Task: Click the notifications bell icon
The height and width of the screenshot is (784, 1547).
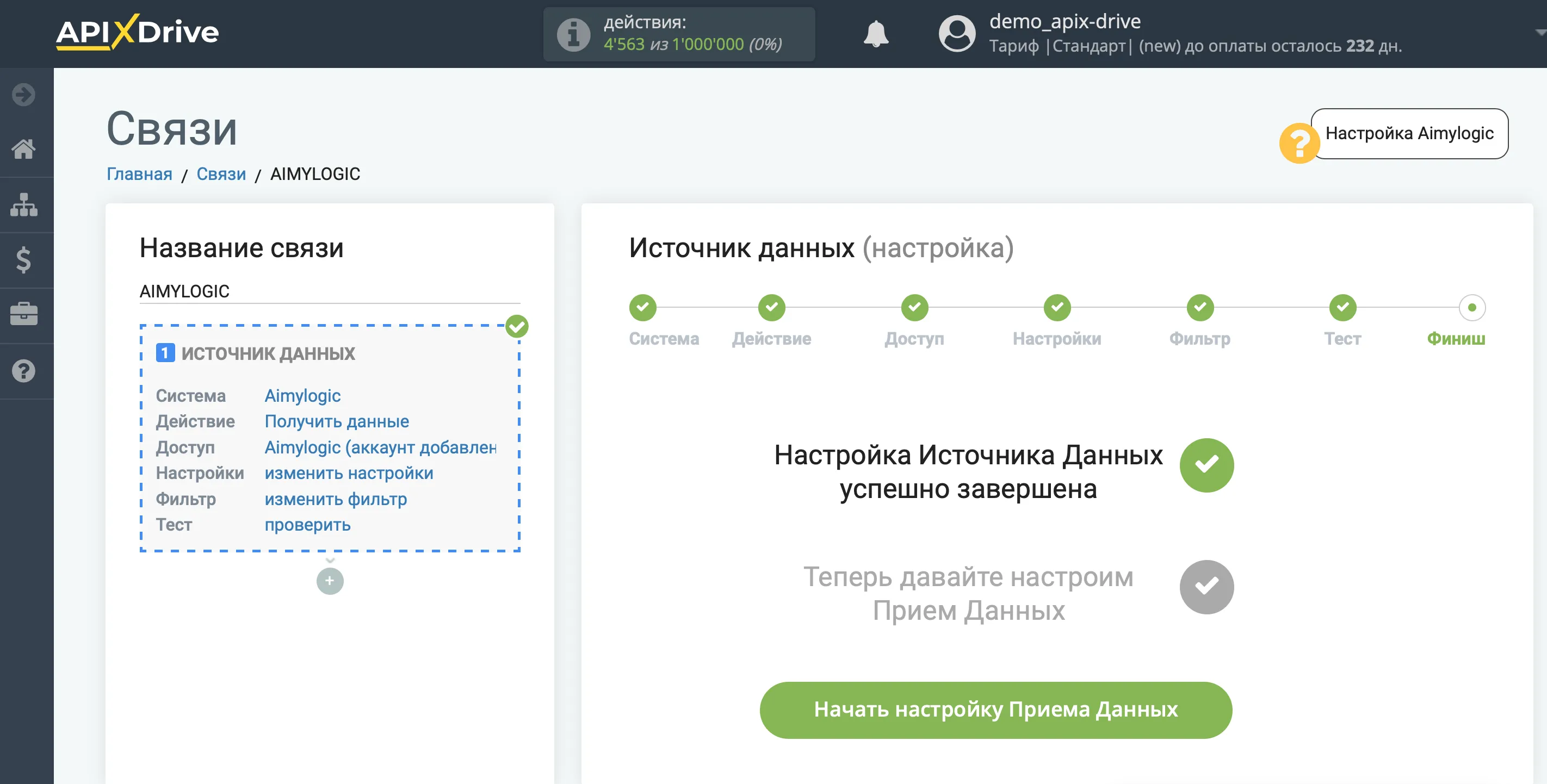Action: point(876,34)
